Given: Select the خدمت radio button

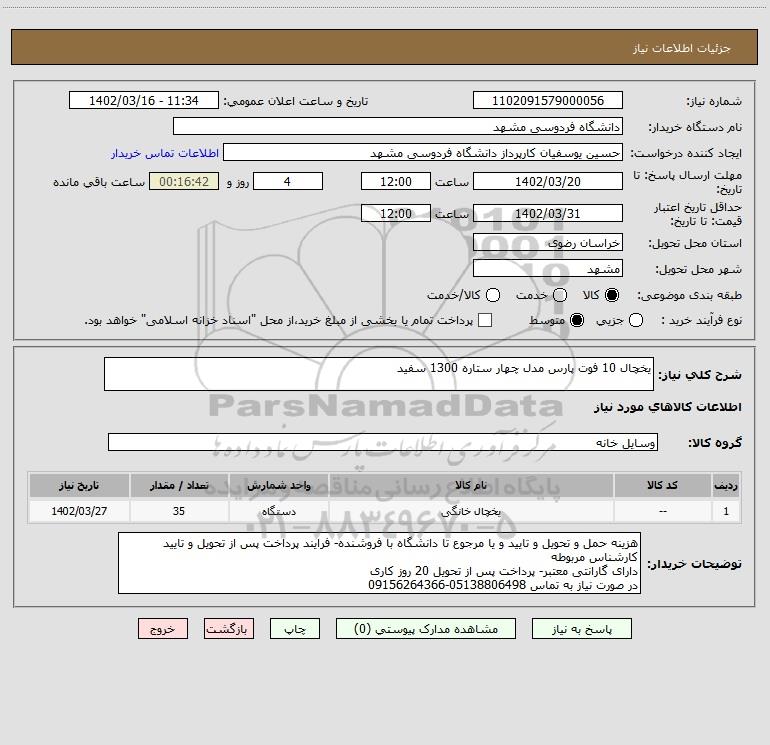Looking at the screenshot, I should pyautogui.click(x=560, y=295).
